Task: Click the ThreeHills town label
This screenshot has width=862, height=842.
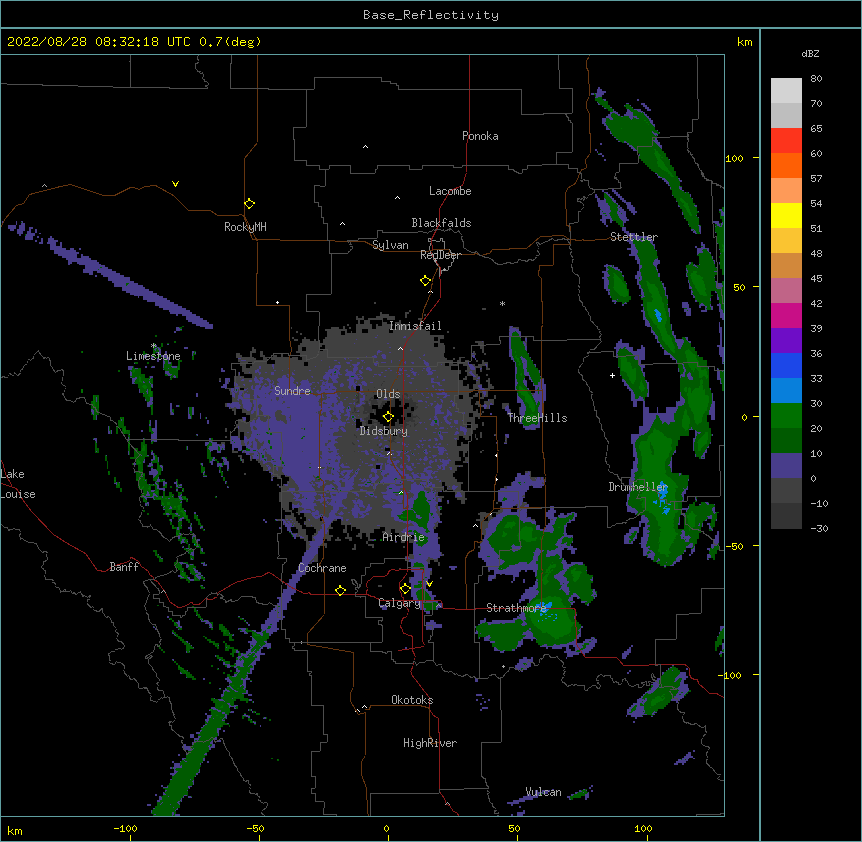Action: point(537,418)
